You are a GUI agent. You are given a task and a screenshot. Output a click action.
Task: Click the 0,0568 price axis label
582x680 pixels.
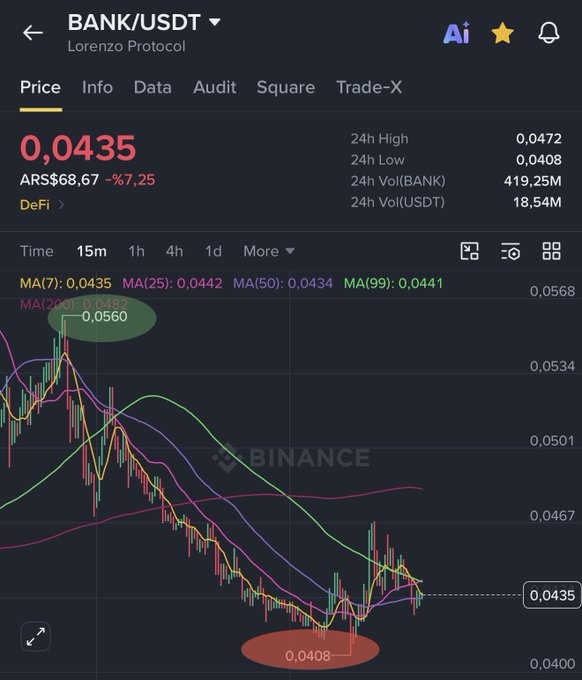tap(552, 291)
